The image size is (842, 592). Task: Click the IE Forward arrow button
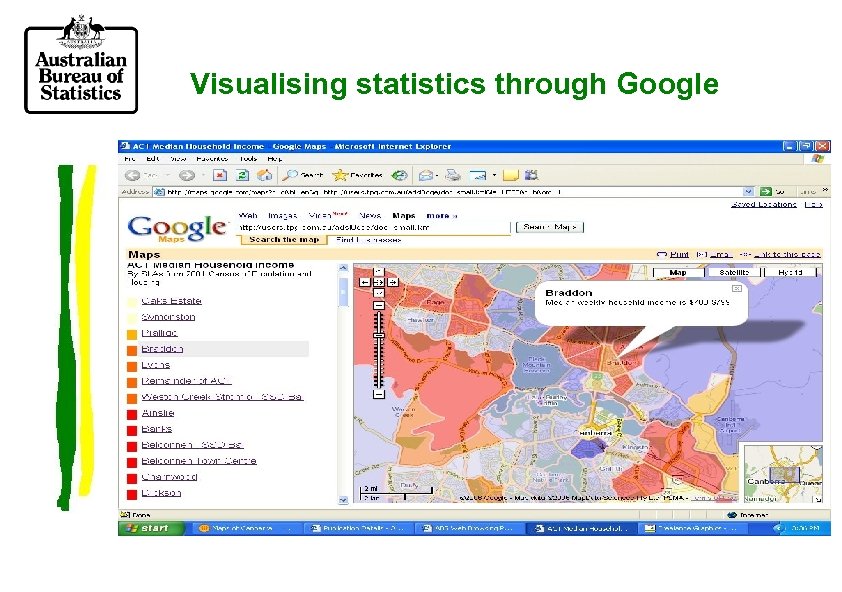186,175
